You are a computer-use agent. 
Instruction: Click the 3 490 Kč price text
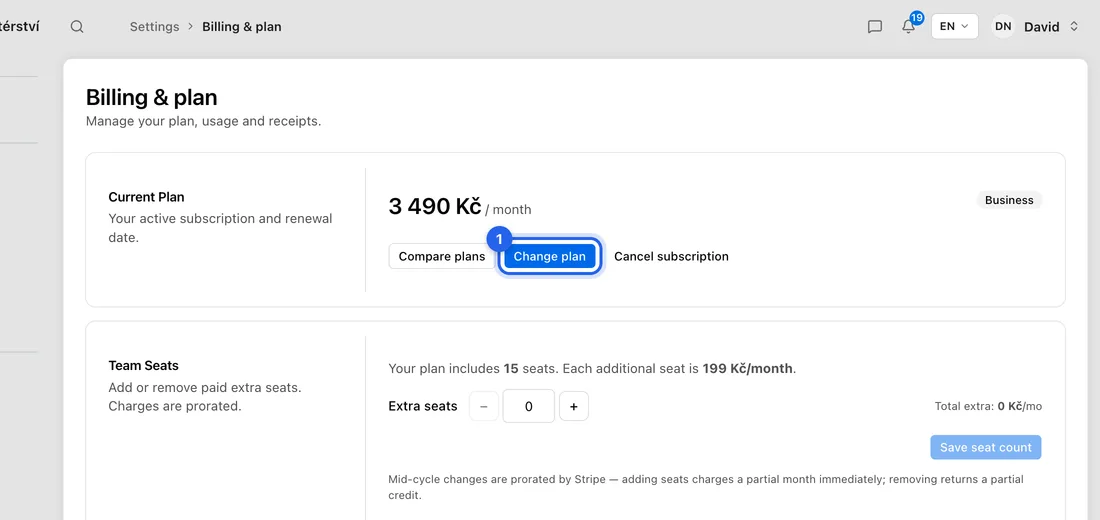point(435,206)
